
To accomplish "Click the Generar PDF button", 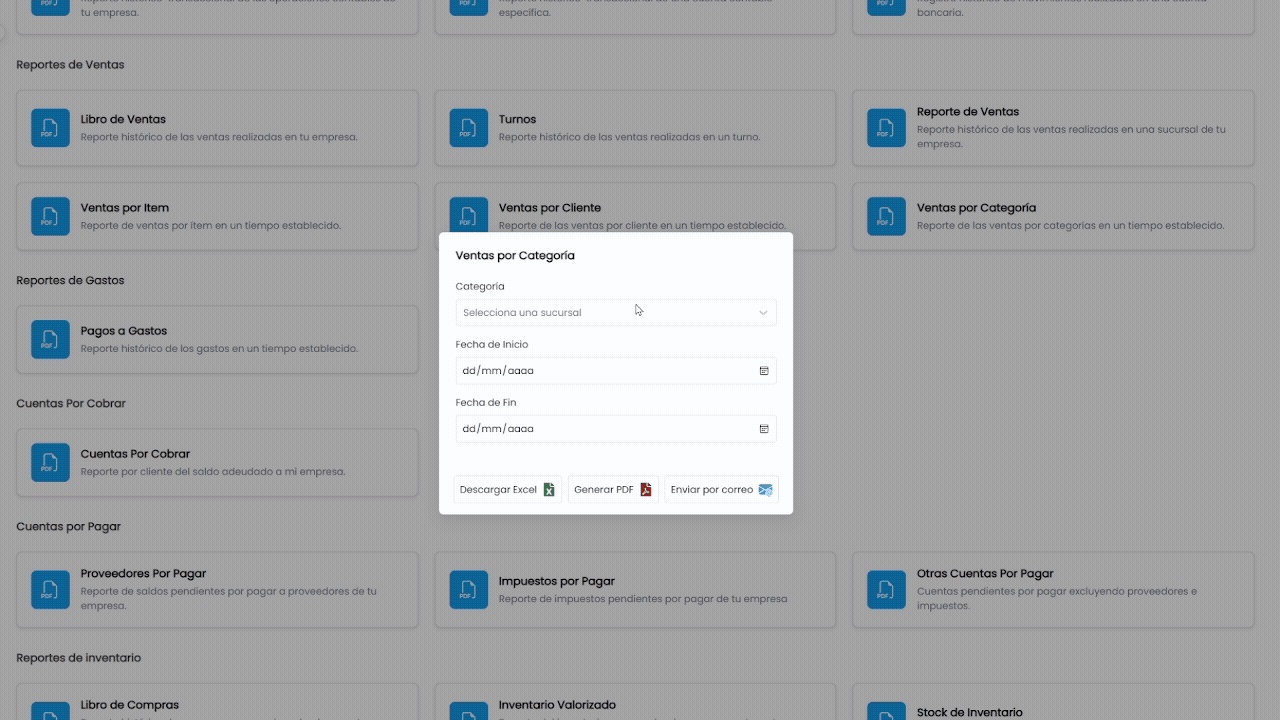I will click(x=613, y=490).
